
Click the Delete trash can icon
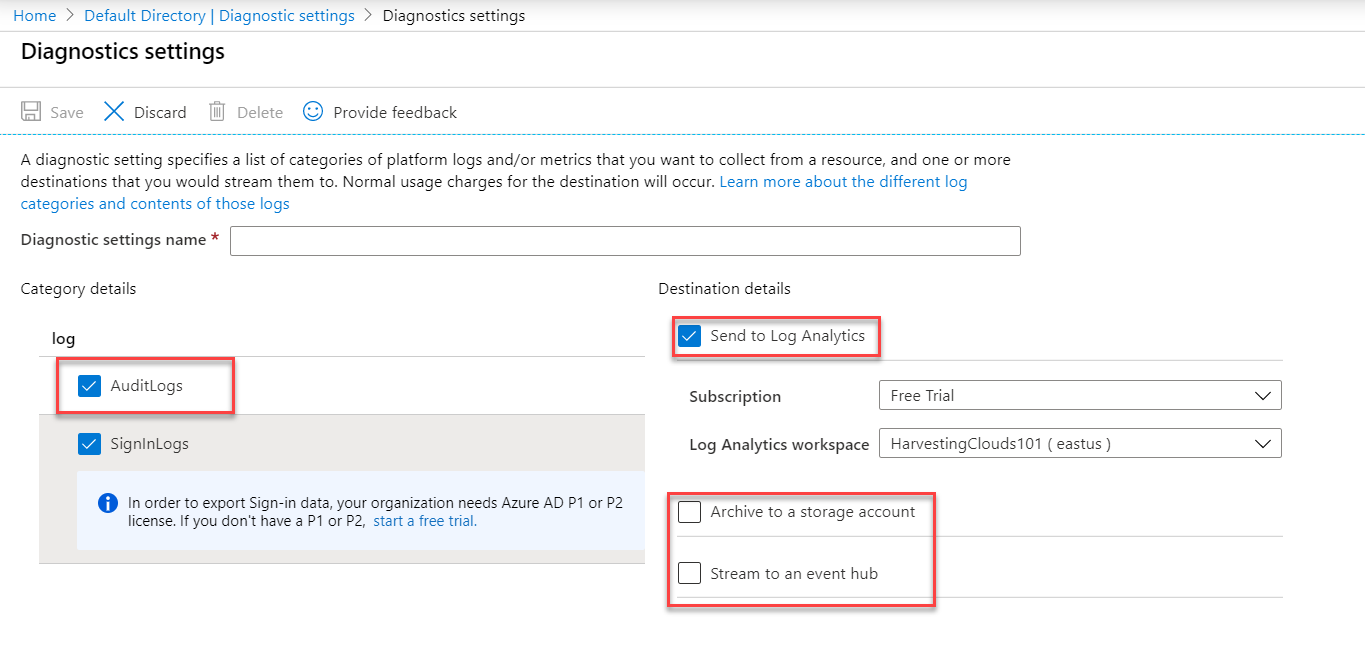[217, 111]
